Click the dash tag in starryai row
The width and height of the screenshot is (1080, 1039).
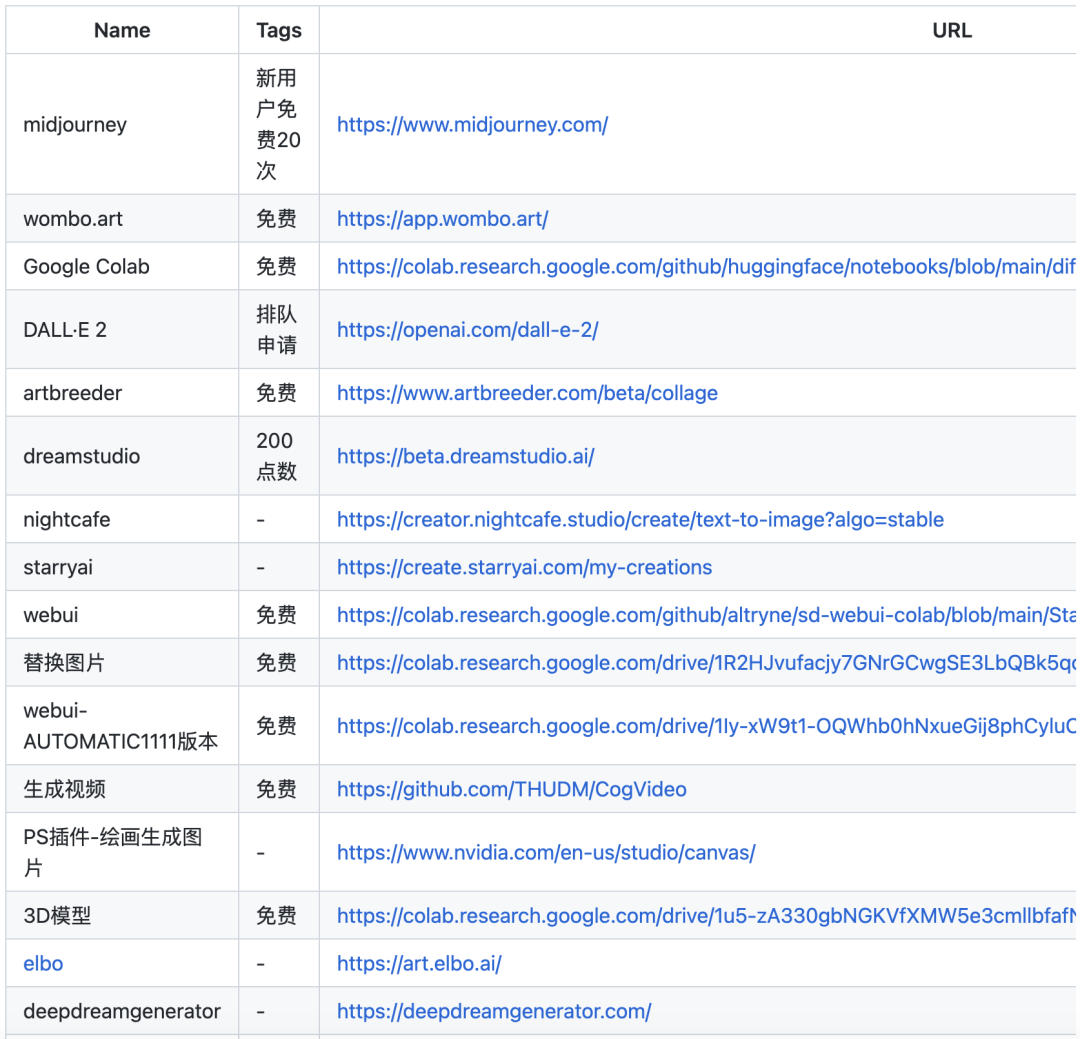click(x=260, y=568)
